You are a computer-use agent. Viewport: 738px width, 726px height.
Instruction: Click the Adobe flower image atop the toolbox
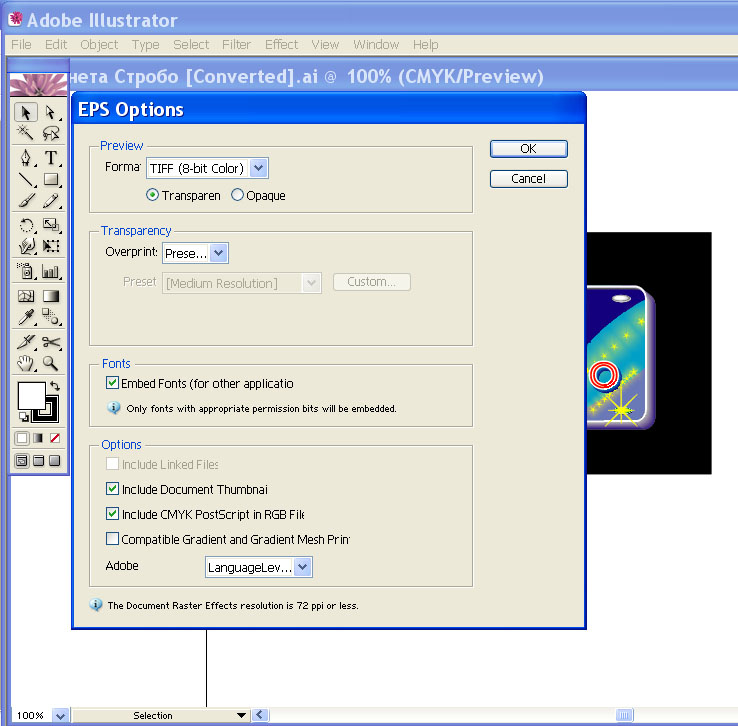click(x=39, y=84)
